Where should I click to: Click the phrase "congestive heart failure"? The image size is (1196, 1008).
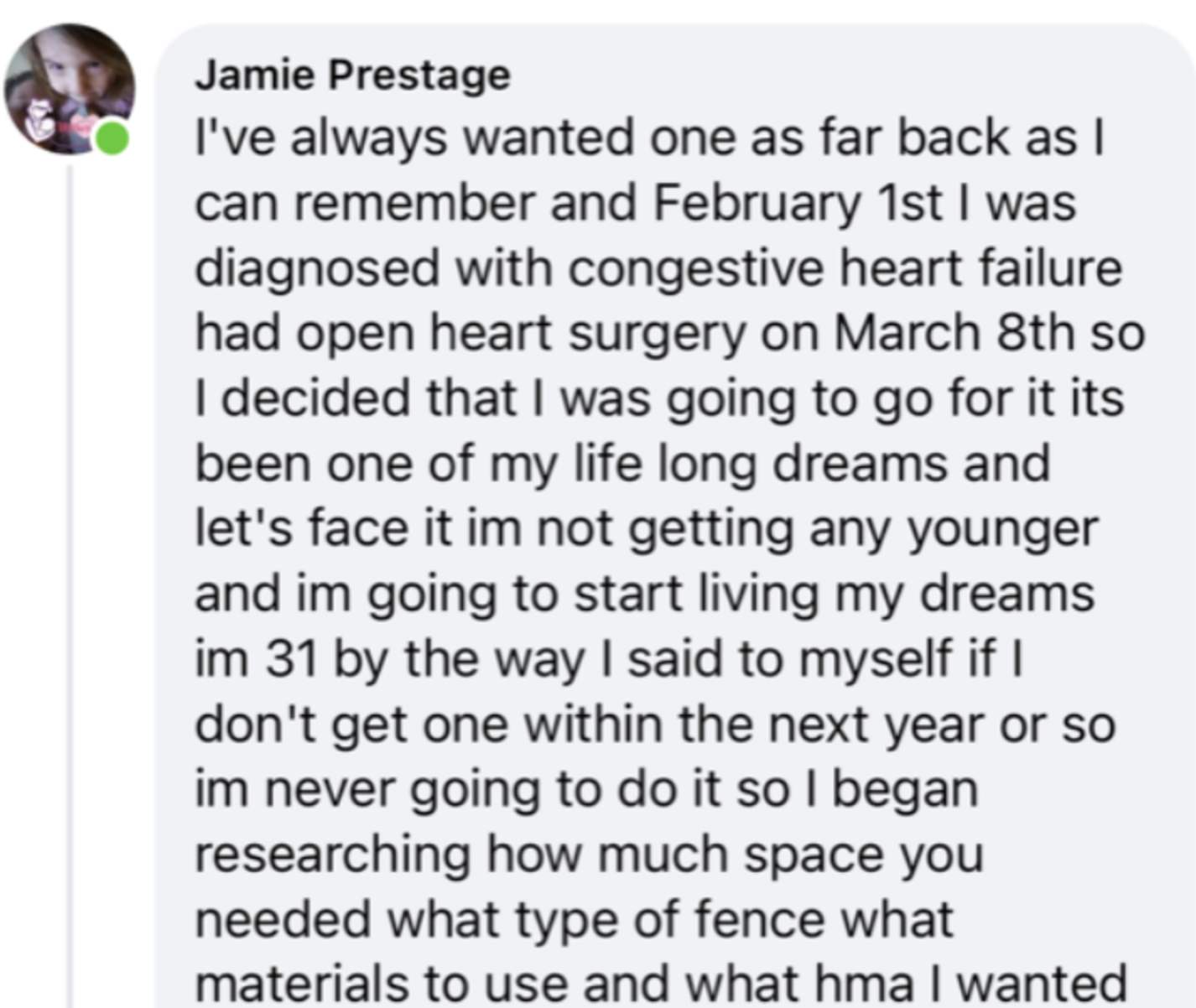tap(845, 268)
